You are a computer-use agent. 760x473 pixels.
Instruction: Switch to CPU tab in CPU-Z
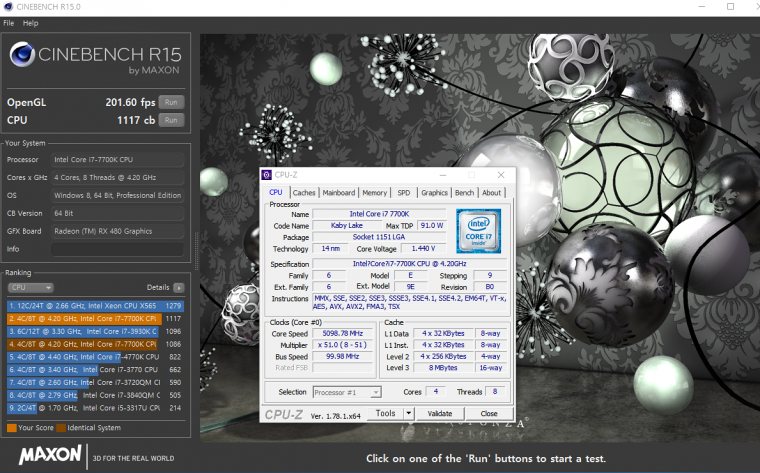coord(276,192)
